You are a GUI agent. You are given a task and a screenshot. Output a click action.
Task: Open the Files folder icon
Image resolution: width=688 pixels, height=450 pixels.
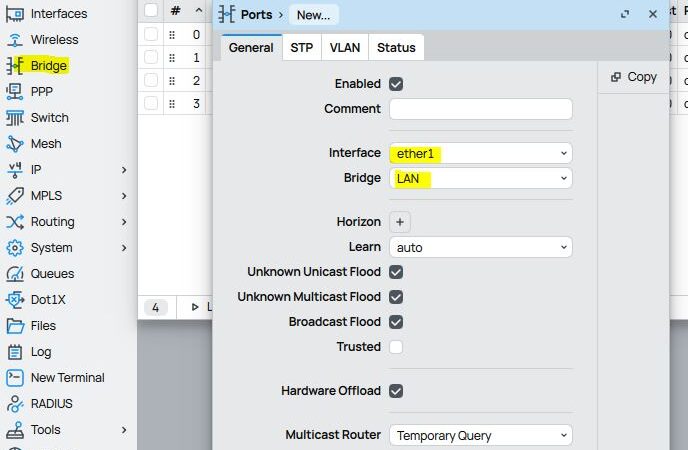pyautogui.click(x=15, y=326)
